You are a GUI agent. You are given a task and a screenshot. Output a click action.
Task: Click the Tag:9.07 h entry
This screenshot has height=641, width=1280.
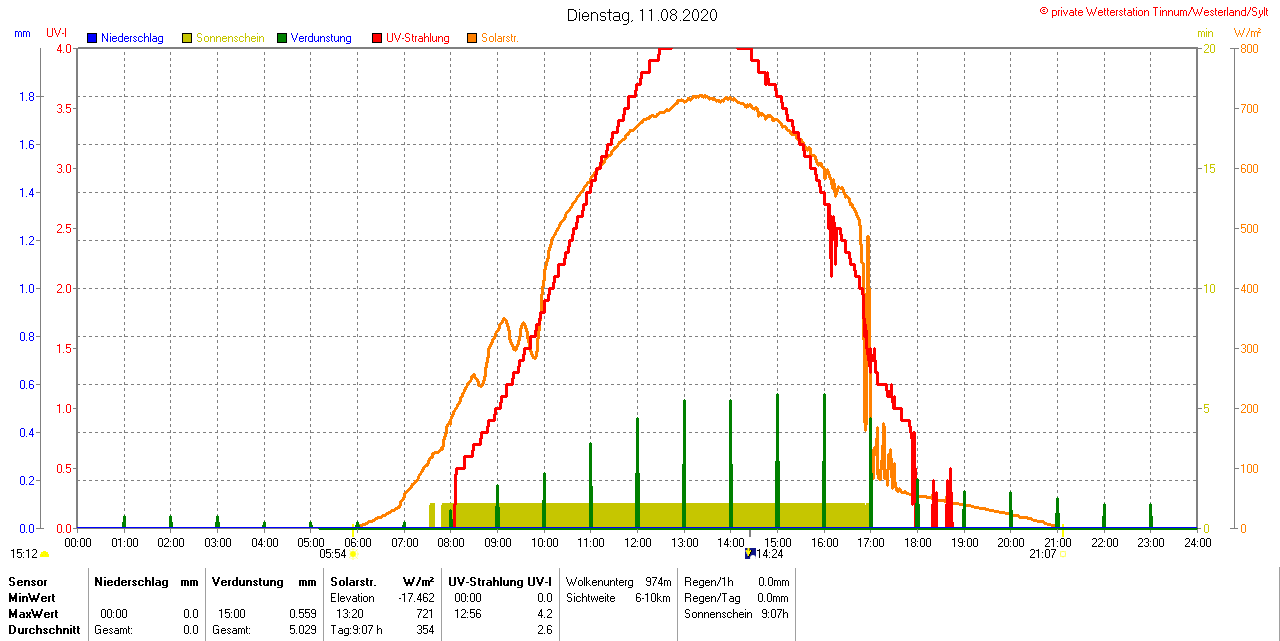pos(356,630)
